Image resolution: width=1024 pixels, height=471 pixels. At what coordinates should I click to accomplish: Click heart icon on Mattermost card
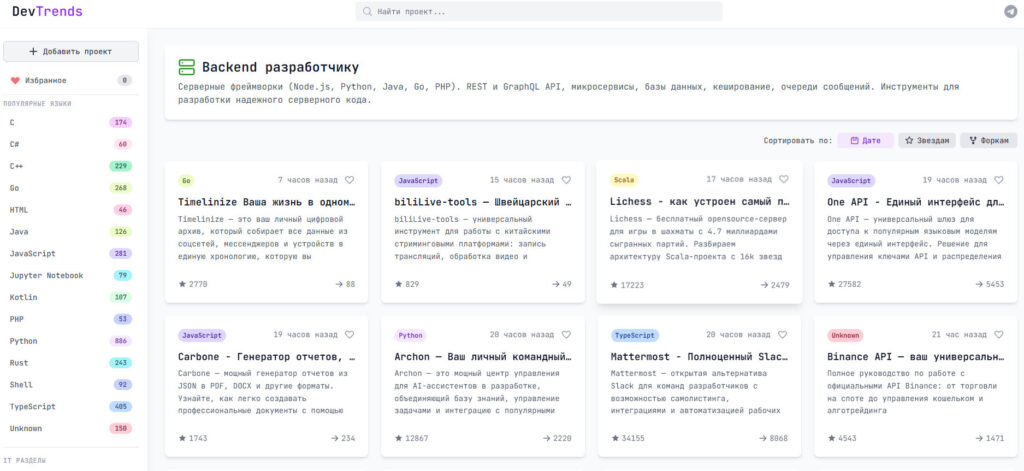783,335
